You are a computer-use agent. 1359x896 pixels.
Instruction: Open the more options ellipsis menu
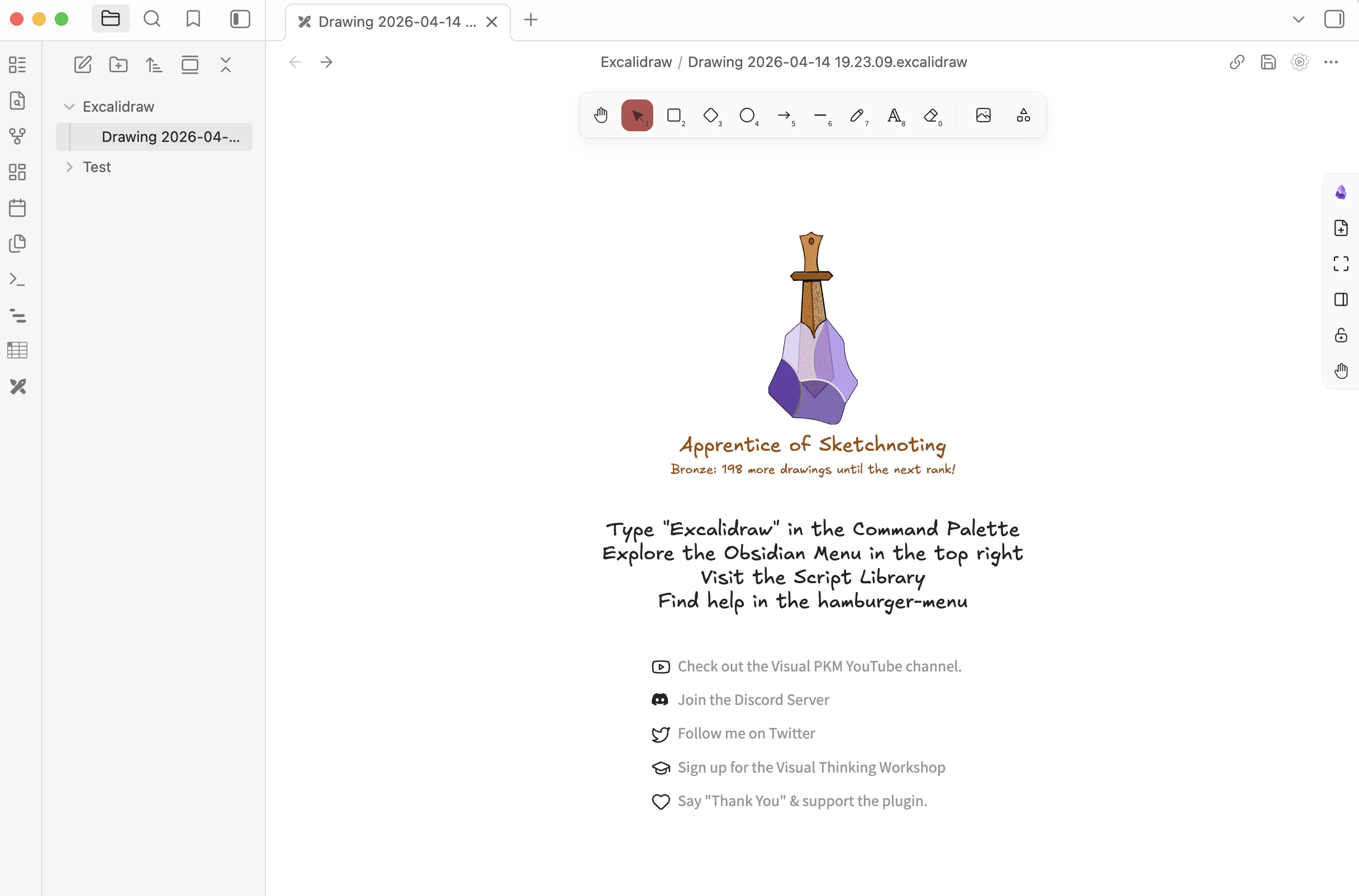pos(1331,61)
